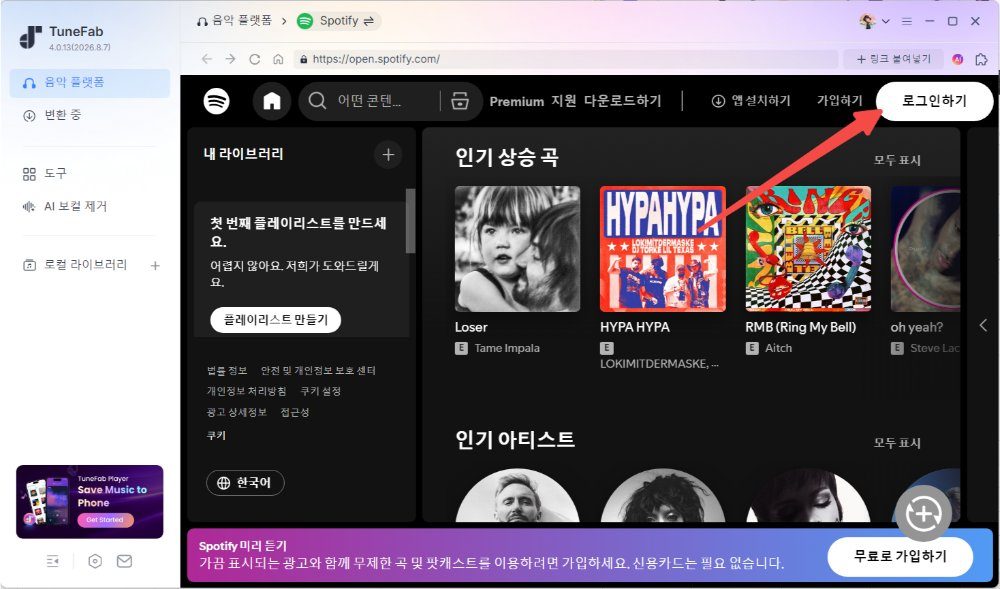Click the 링크 붙여넣기 button
1000x589 pixels.
pyautogui.click(x=893, y=59)
